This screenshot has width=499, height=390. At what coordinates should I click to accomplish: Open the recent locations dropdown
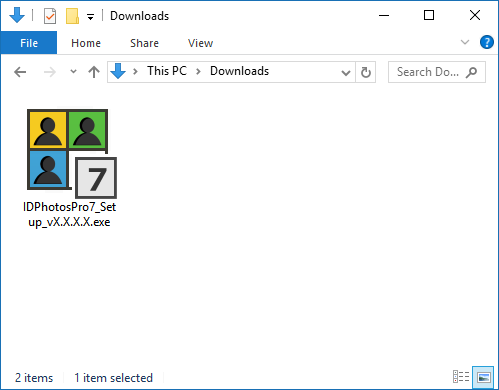73,71
